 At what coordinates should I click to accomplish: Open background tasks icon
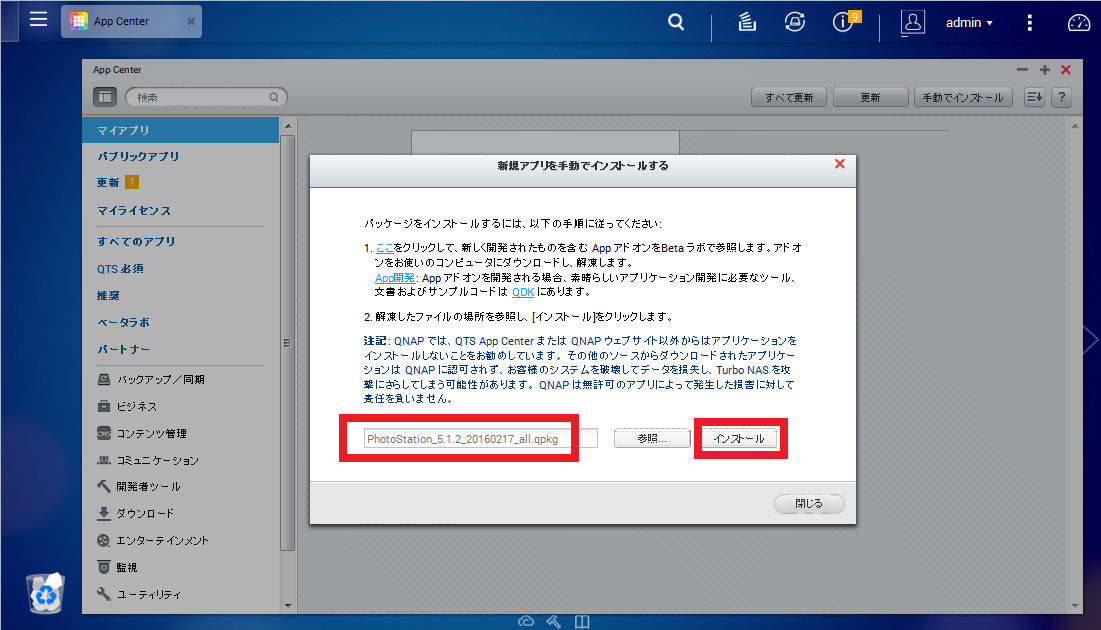click(747, 22)
